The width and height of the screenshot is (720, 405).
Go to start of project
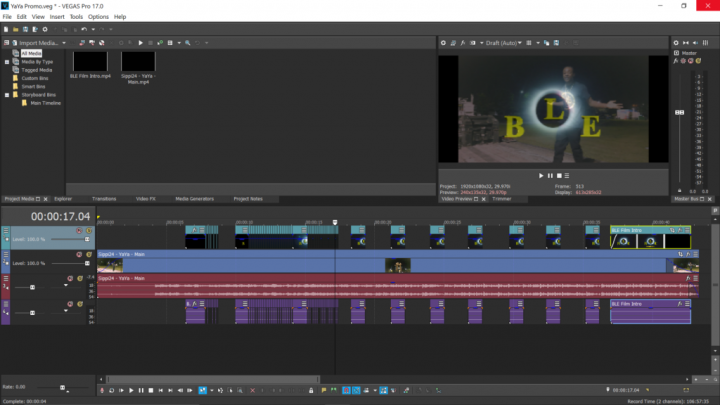point(161,390)
